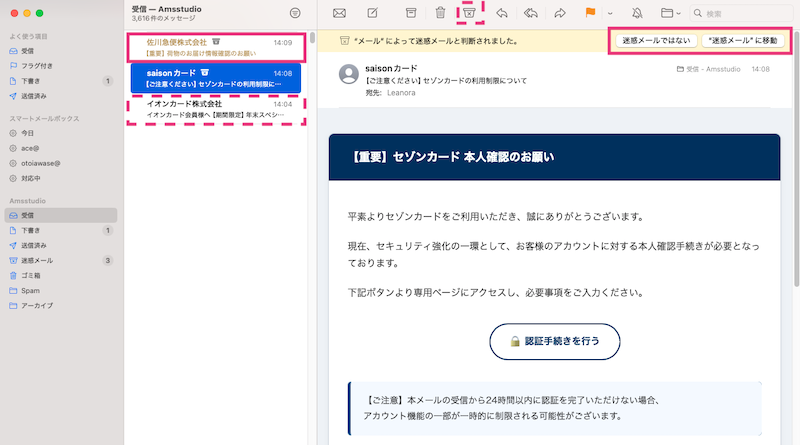This screenshot has width=800, height=445.
Task: Toggle the message filter icon
Action: (x=295, y=13)
